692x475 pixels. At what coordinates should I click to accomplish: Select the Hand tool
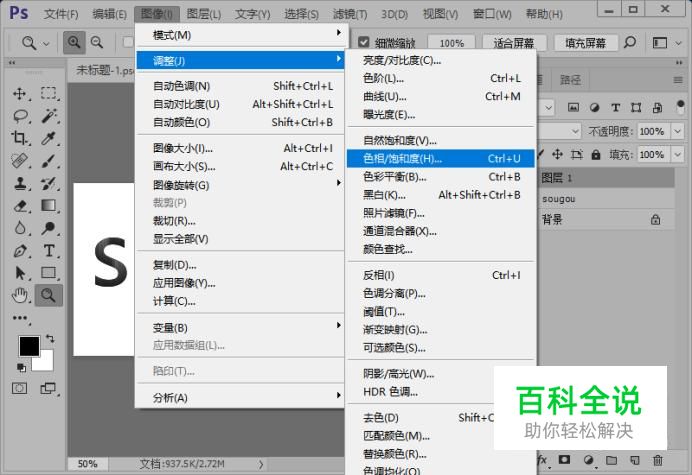point(20,295)
